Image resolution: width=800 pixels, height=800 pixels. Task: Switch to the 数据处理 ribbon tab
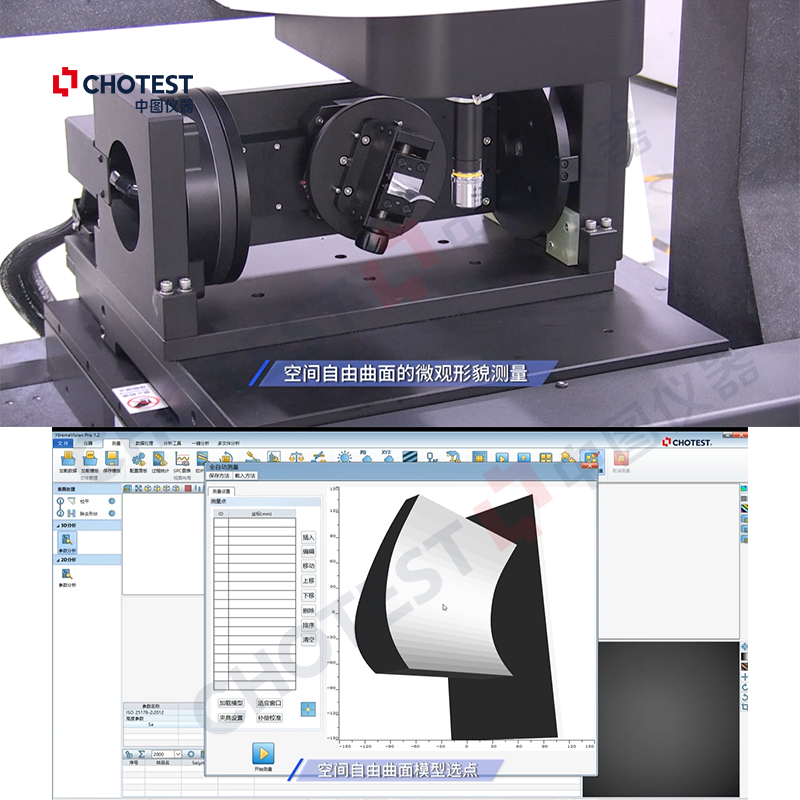[144, 443]
